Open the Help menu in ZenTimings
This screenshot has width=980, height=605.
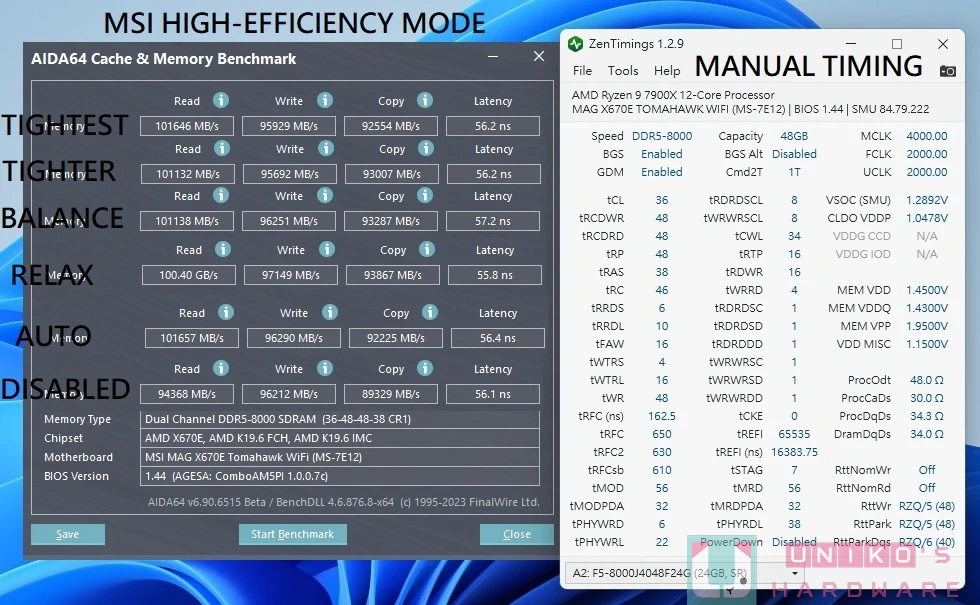point(667,71)
